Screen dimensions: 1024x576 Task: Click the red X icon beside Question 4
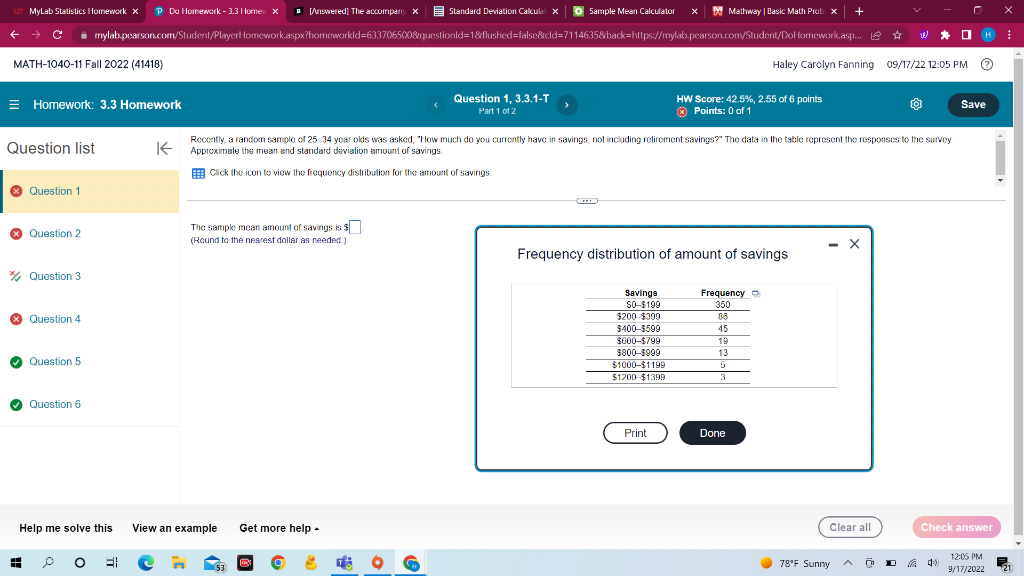[17, 318]
